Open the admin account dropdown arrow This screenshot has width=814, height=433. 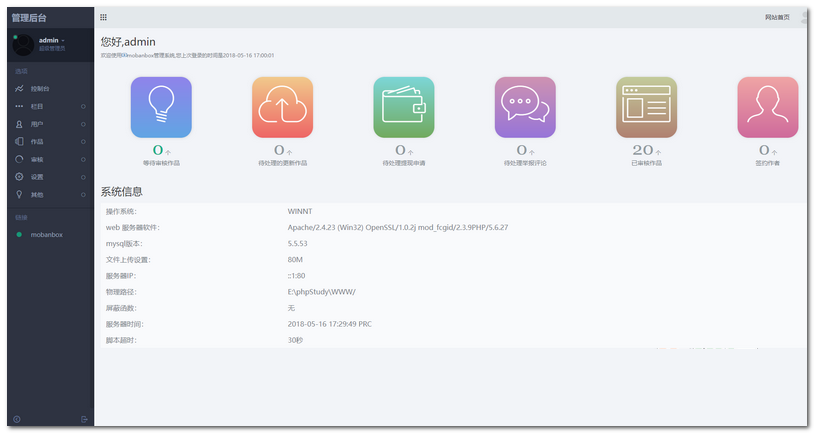pyautogui.click(x=63, y=40)
